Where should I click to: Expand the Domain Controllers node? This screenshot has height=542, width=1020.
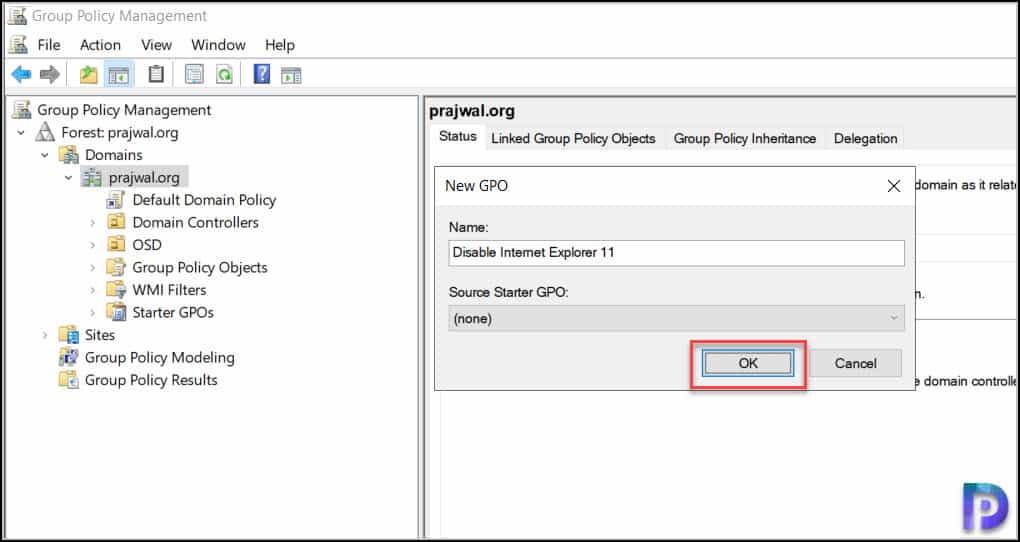click(x=92, y=223)
